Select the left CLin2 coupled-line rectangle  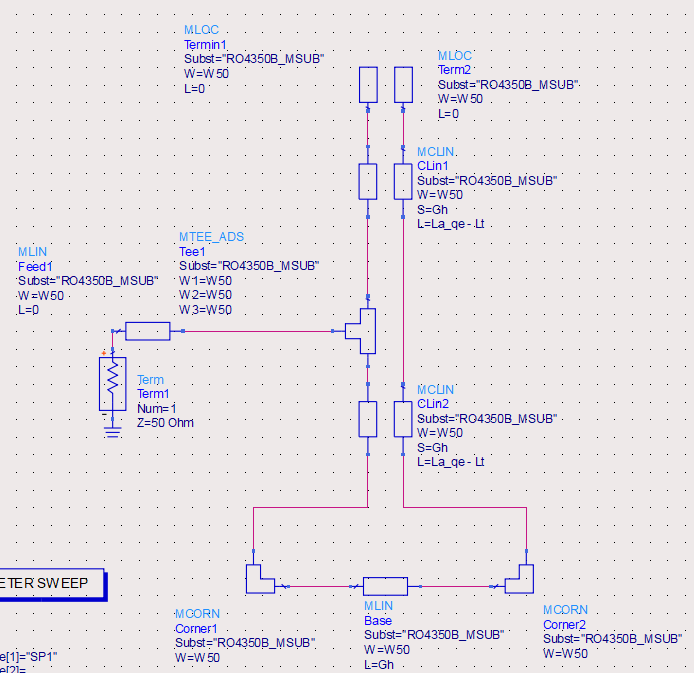click(368, 419)
